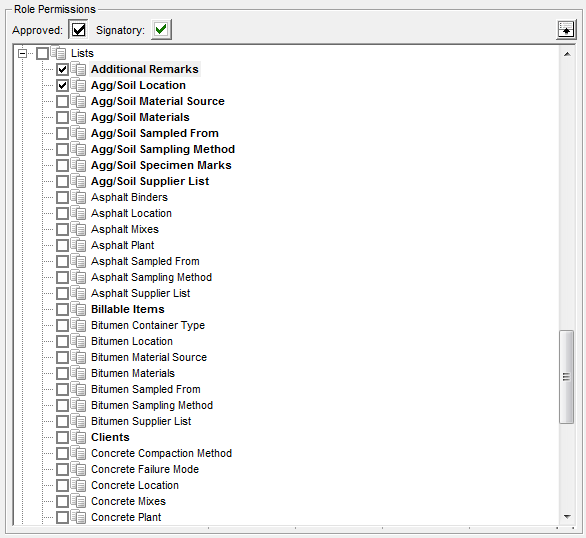Click the icon next to Agg/Soil Materials
The image size is (586, 538).
78,117
